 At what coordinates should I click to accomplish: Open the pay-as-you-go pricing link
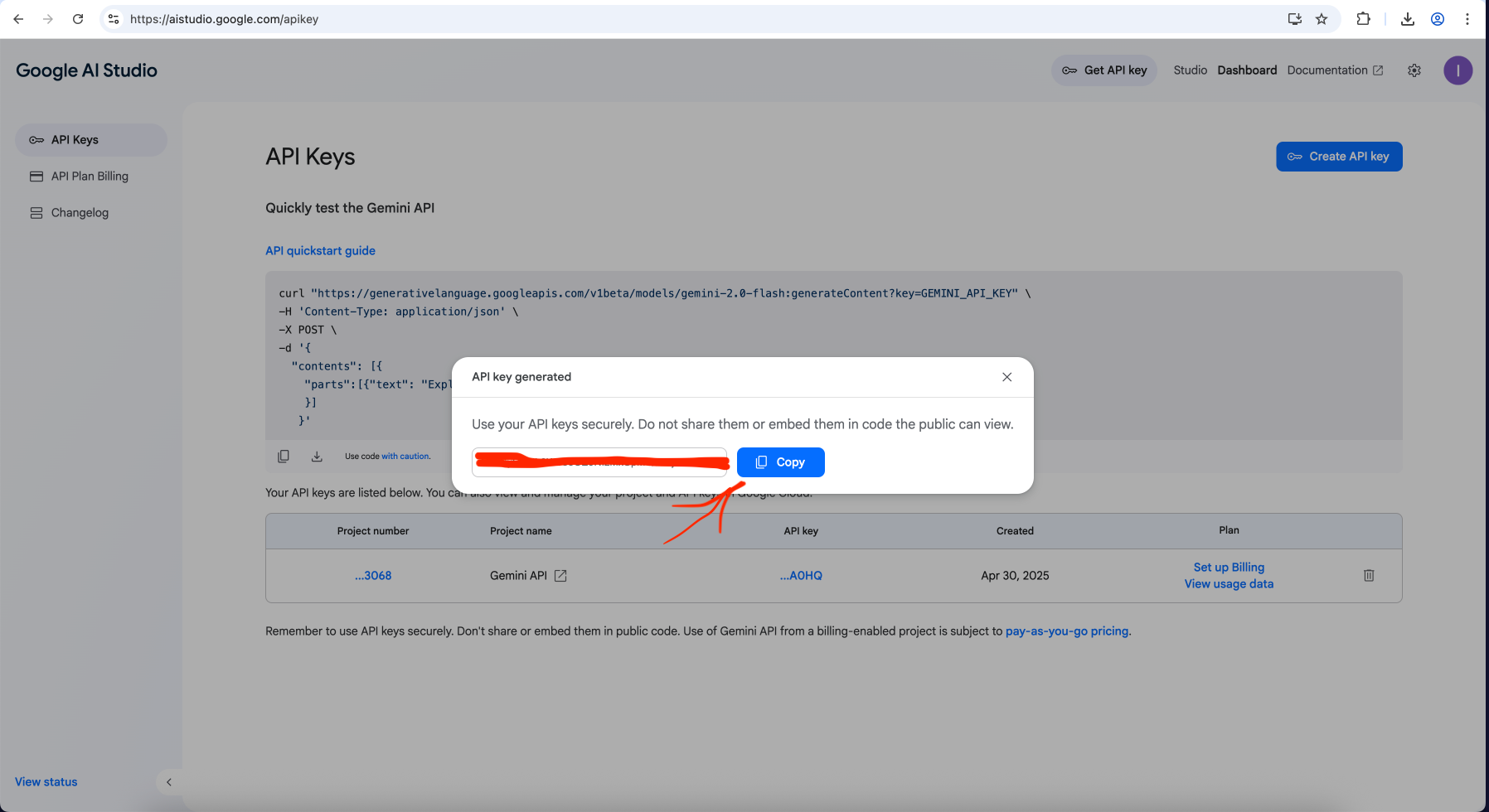(x=1067, y=631)
